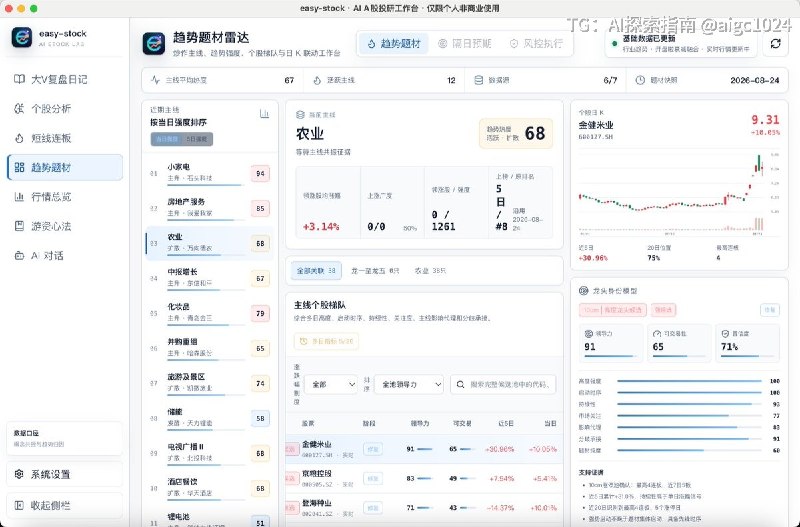
Task: Click the leadership bar next to 91 in 金健米业 row
Action: point(425,449)
